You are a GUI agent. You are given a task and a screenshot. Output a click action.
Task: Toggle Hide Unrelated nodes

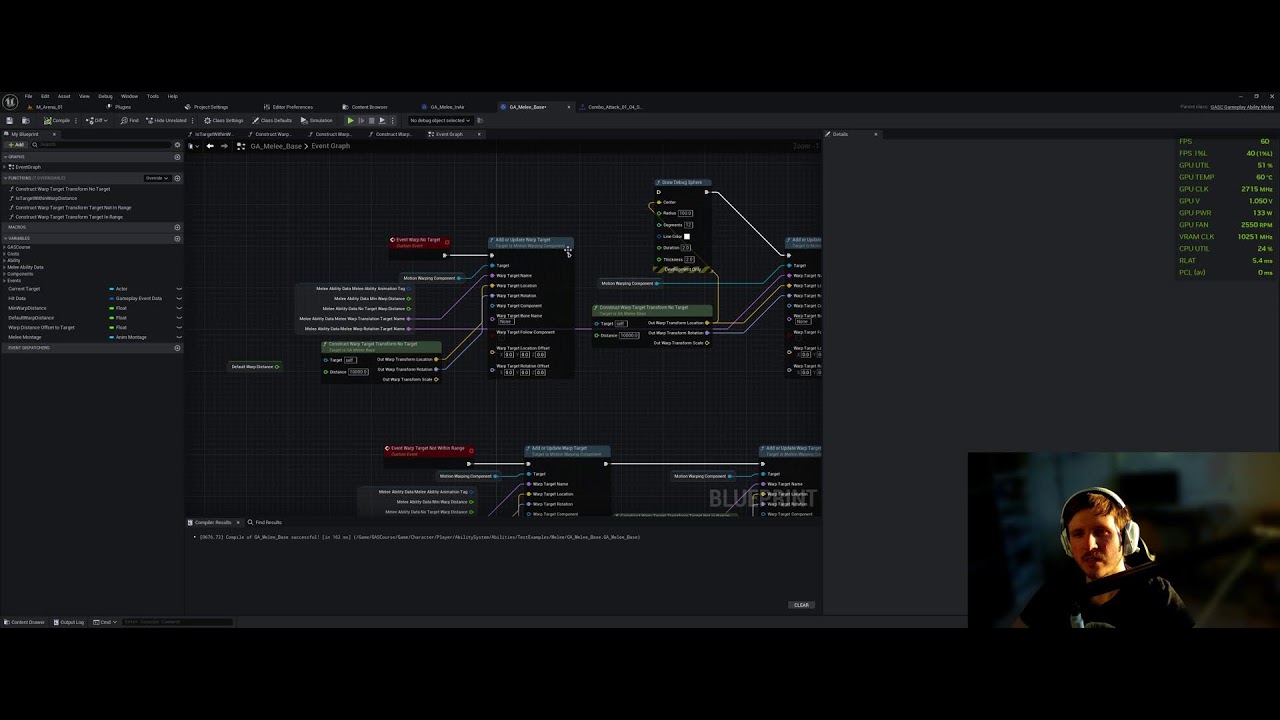(x=166, y=120)
